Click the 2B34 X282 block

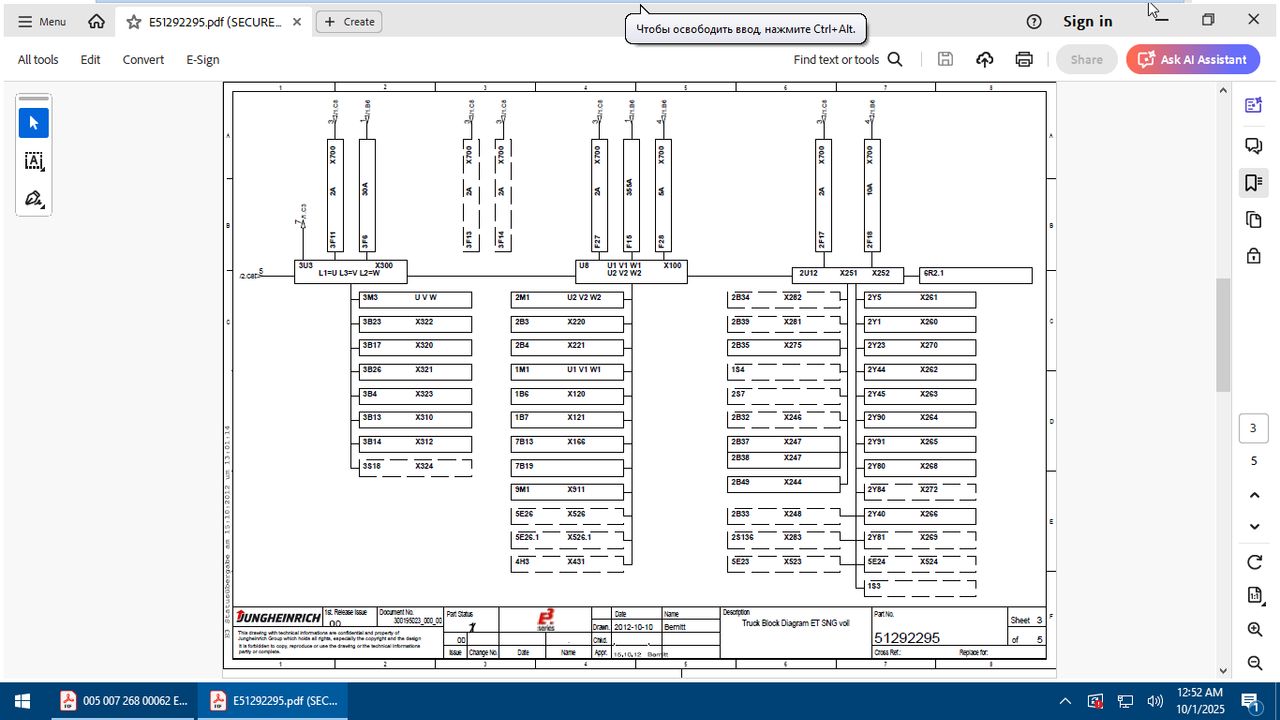[784, 298]
